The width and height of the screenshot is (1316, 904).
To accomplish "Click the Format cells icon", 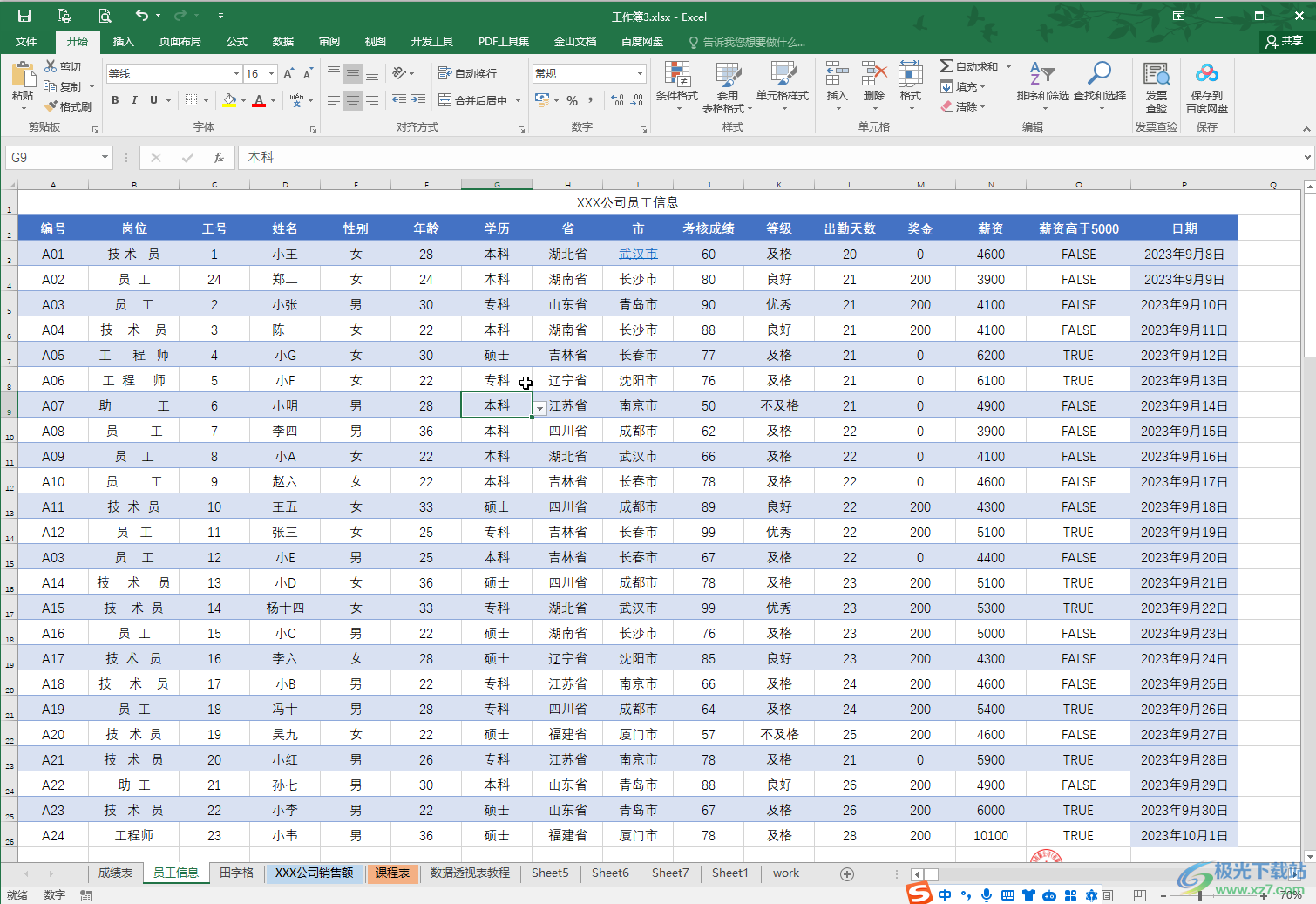I will tap(911, 75).
